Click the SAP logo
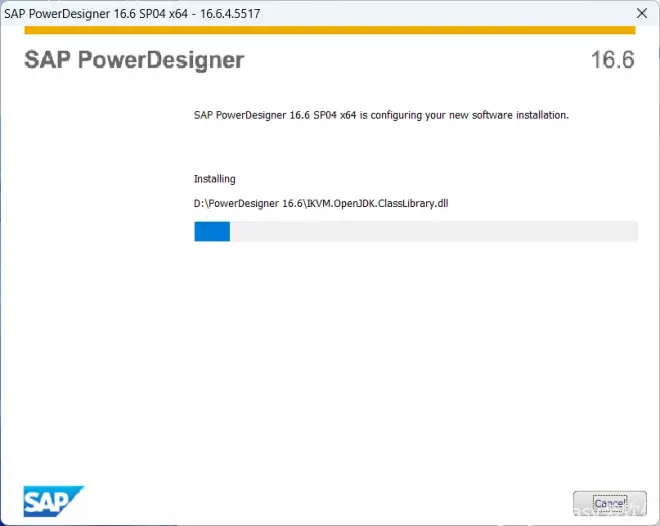The width and height of the screenshot is (660, 526). click(x=53, y=501)
